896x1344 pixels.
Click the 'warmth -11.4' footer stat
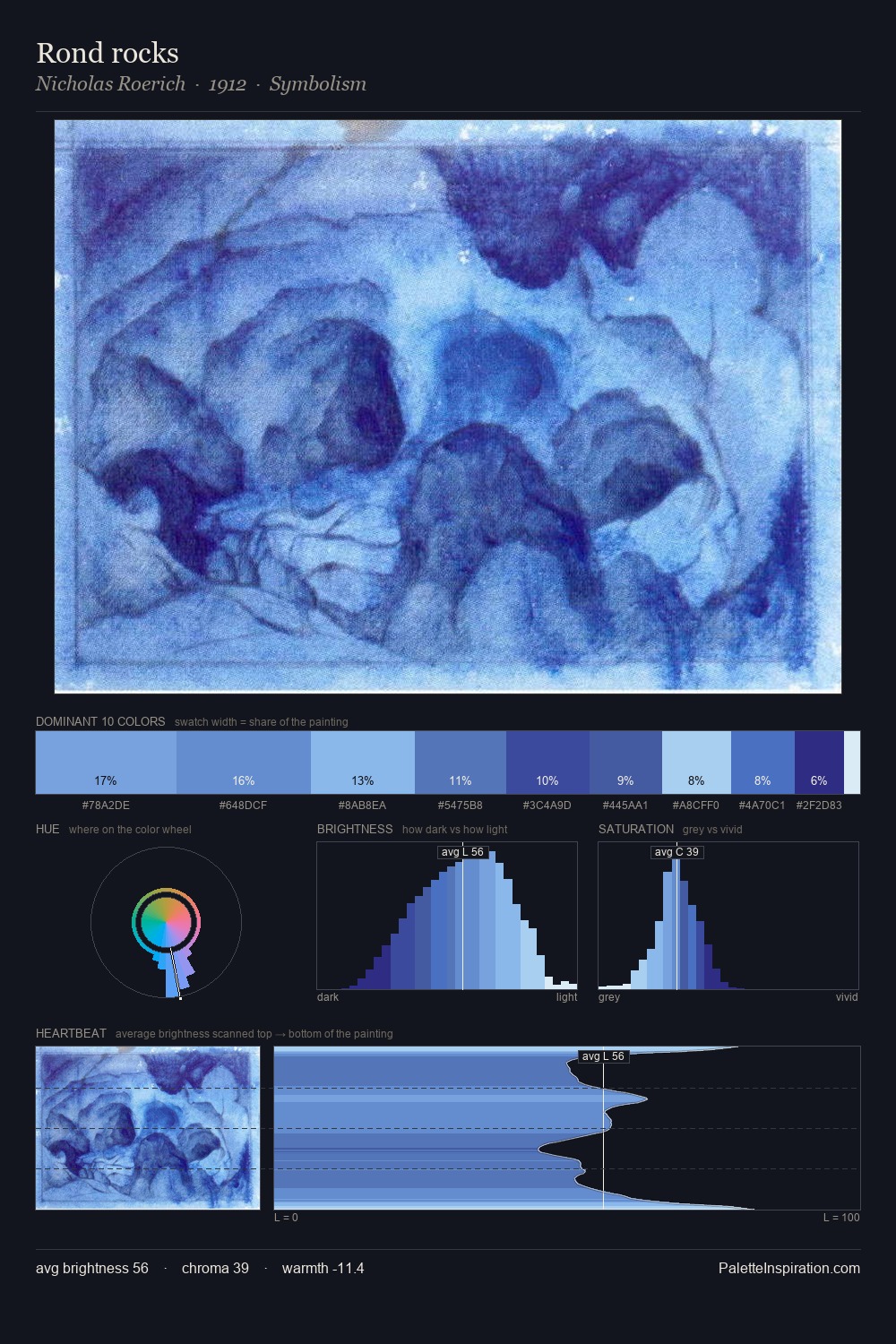[323, 1268]
